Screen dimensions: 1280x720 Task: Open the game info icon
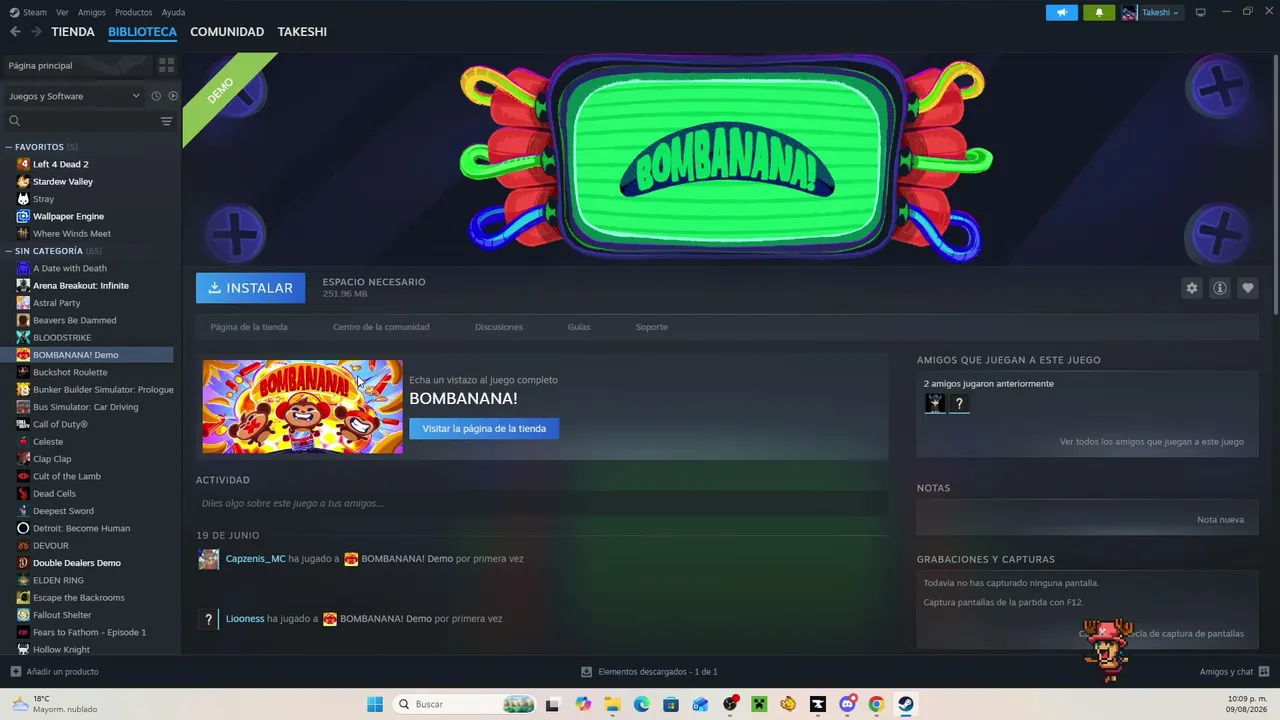[1219, 288]
